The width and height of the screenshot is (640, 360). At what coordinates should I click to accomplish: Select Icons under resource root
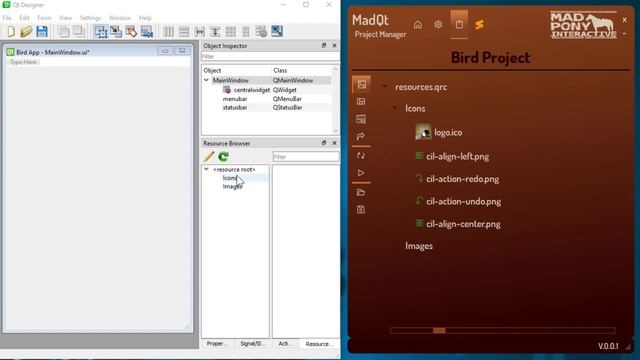click(x=230, y=178)
